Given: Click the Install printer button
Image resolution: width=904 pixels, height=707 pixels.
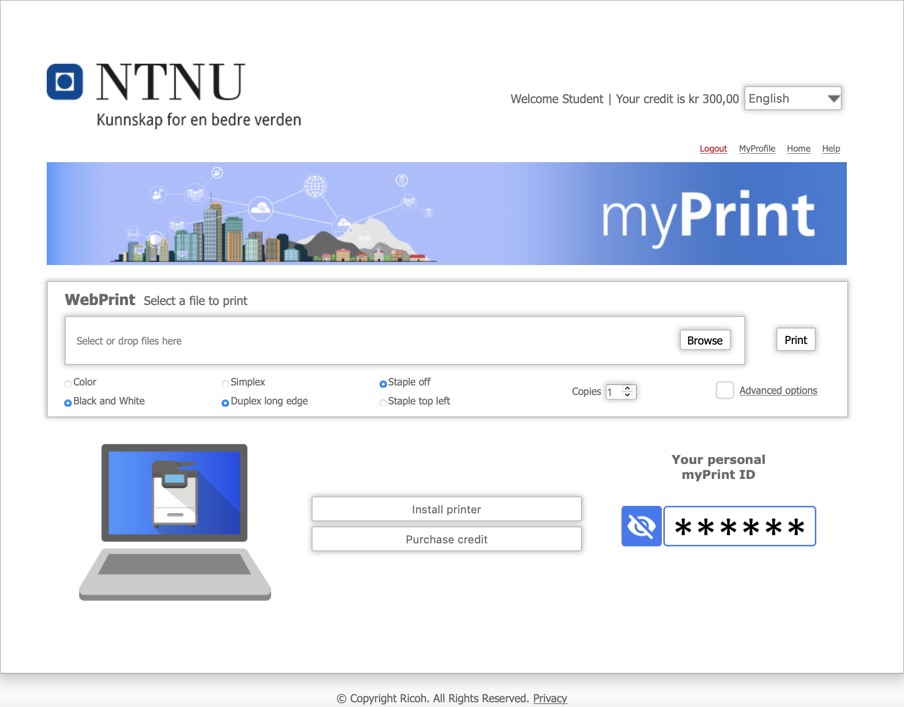Looking at the screenshot, I should (447, 509).
